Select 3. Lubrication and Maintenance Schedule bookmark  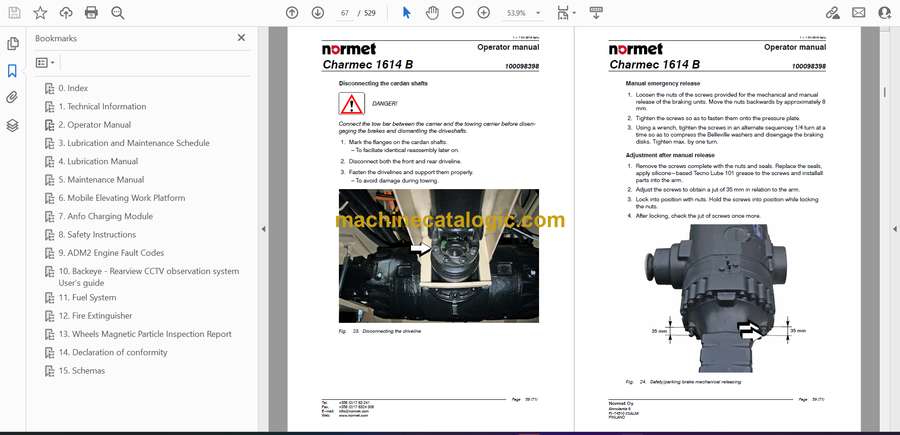coord(134,143)
